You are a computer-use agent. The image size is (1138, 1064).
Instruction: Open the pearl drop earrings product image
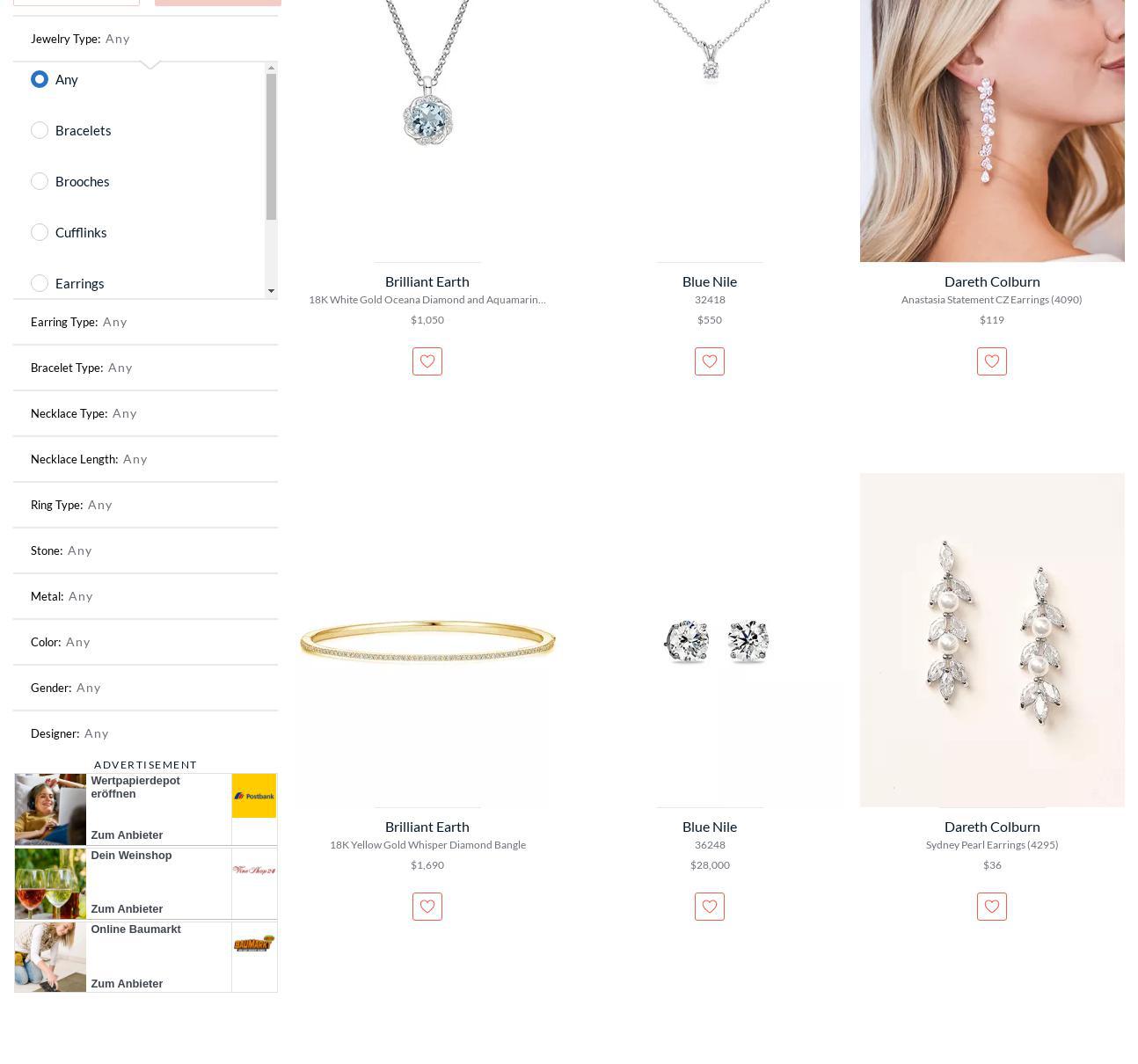(992, 640)
